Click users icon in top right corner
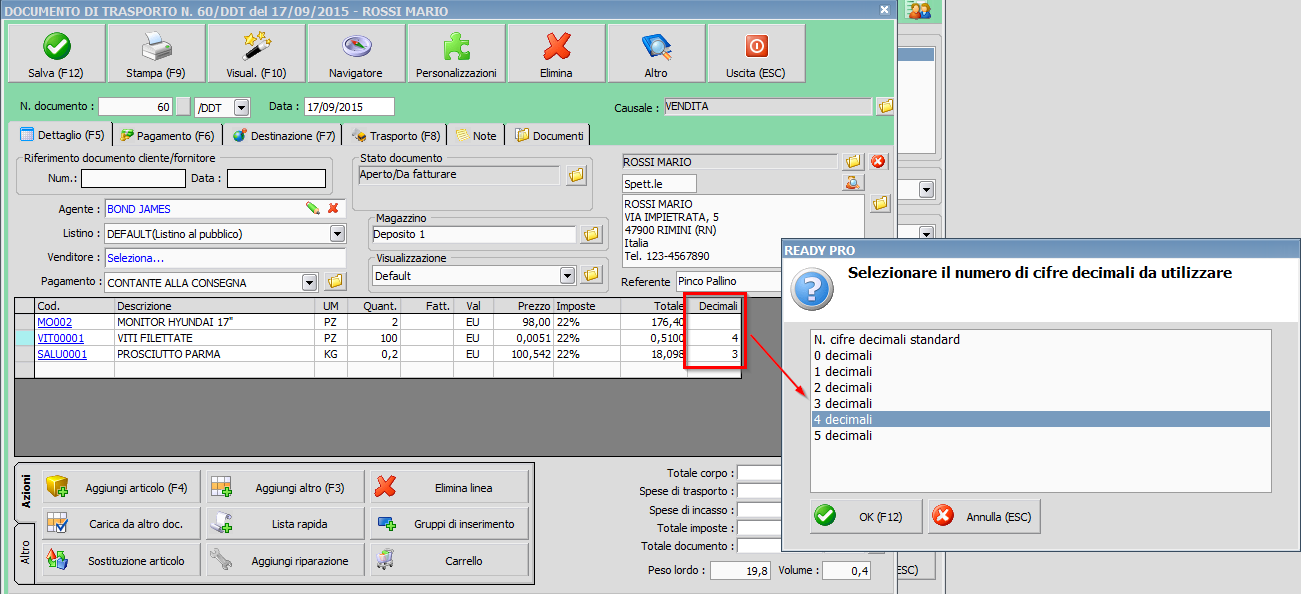Screen dimensions: 1301x594 917,10
